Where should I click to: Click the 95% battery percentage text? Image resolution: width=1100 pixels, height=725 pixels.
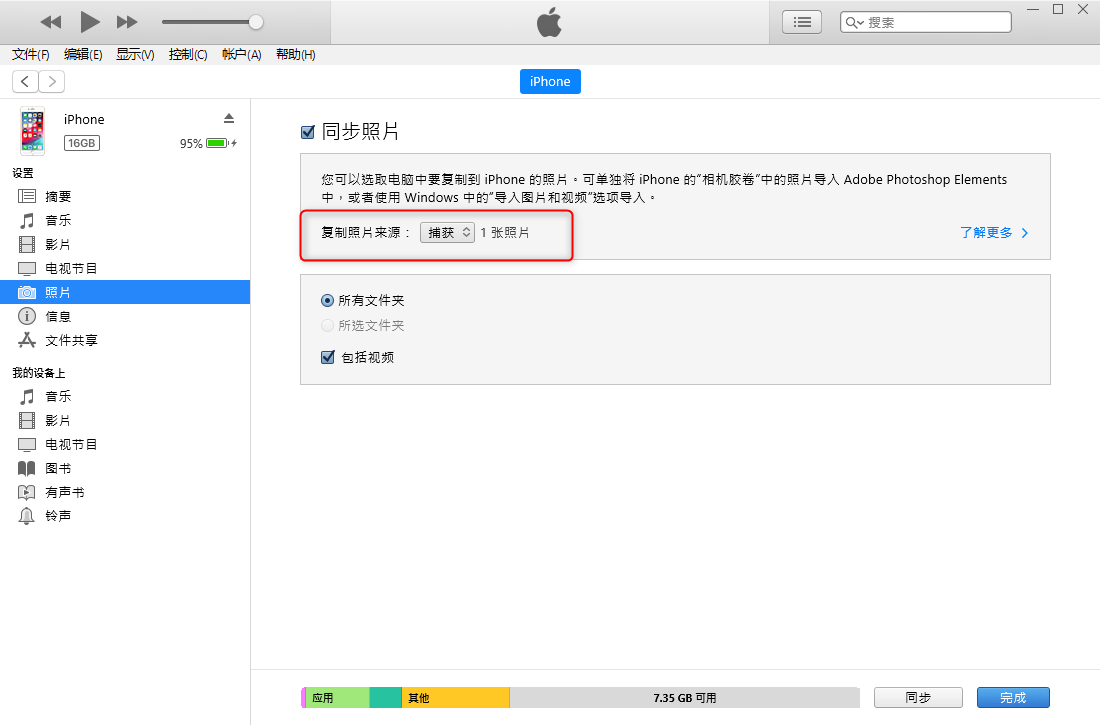point(191,143)
